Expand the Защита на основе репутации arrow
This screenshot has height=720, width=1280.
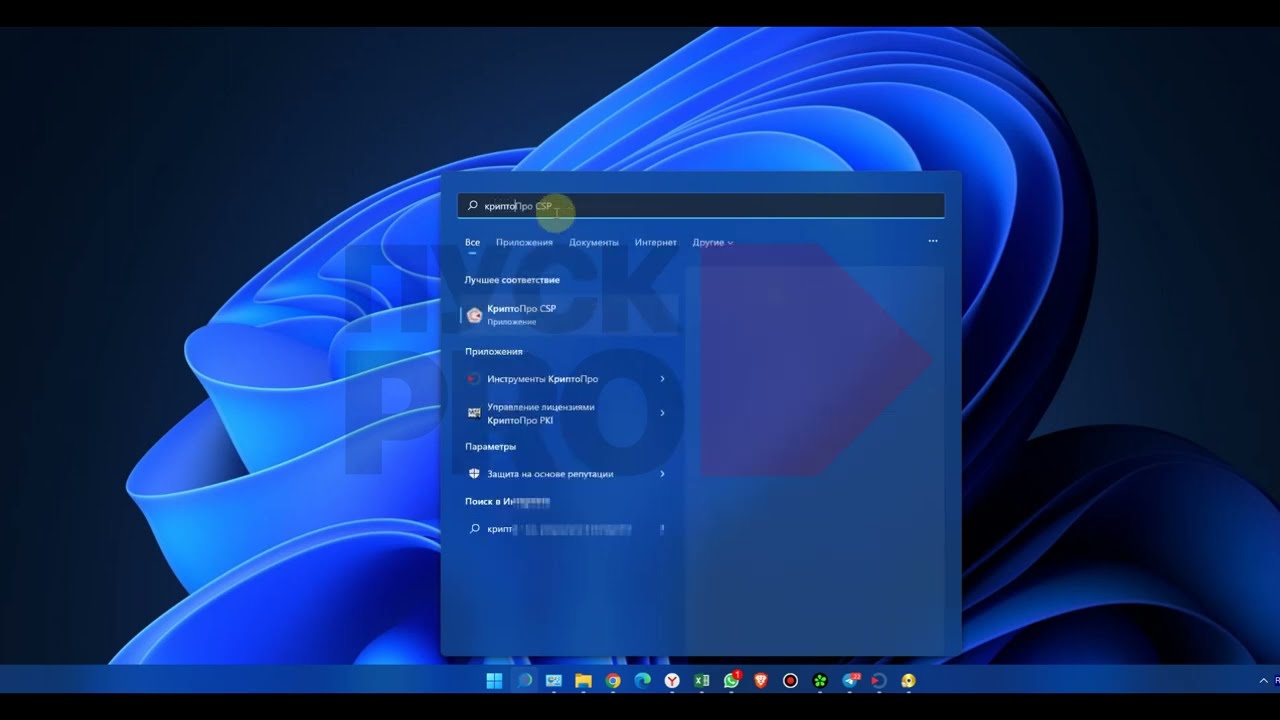coord(662,474)
